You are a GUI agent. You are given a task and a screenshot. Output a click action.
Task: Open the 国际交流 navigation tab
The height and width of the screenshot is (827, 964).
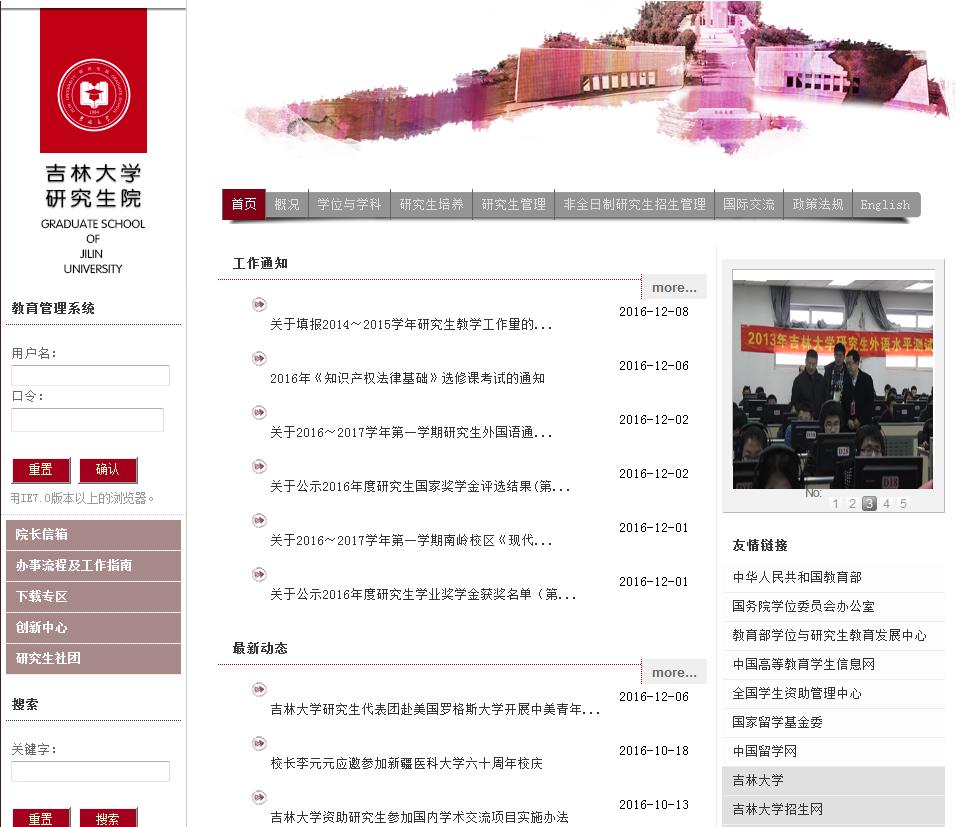749,204
